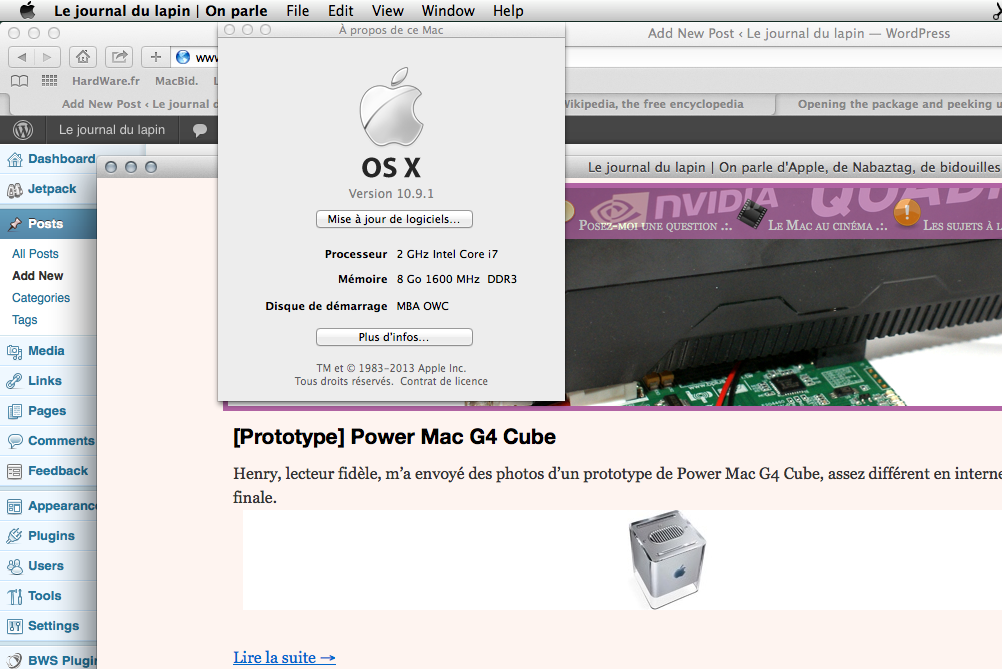This screenshot has width=1002, height=669.
Task: Click the orange exclamation icon in the blog banner
Action: coord(907,212)
